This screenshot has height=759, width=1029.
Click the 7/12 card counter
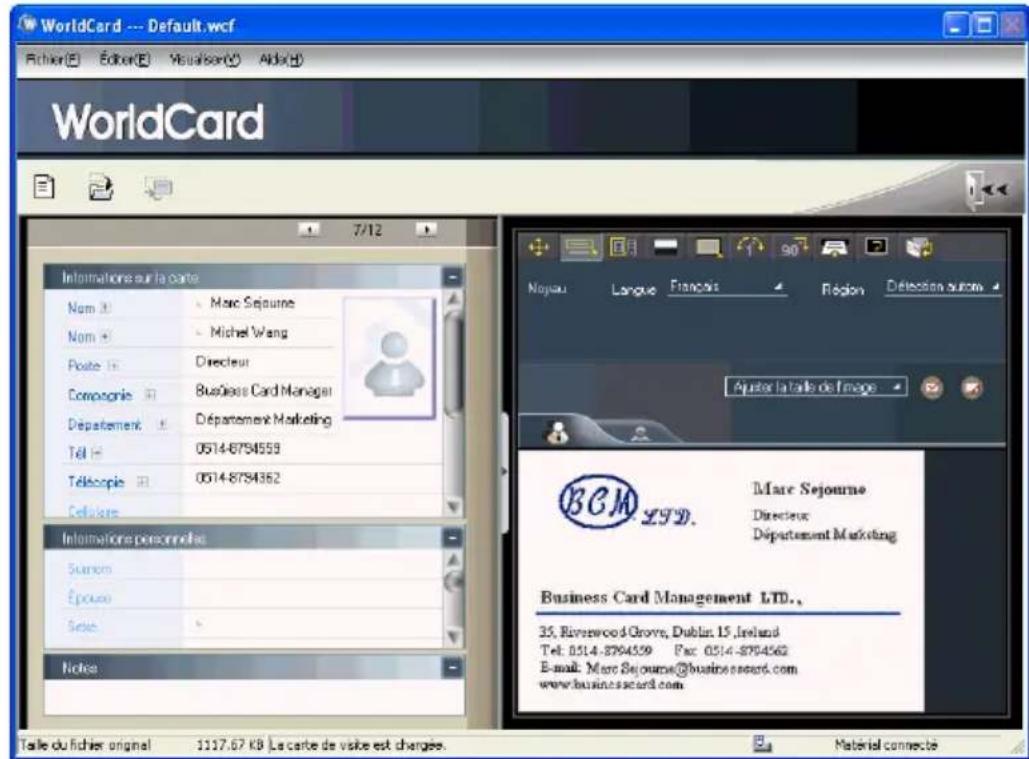click(367, 230)
